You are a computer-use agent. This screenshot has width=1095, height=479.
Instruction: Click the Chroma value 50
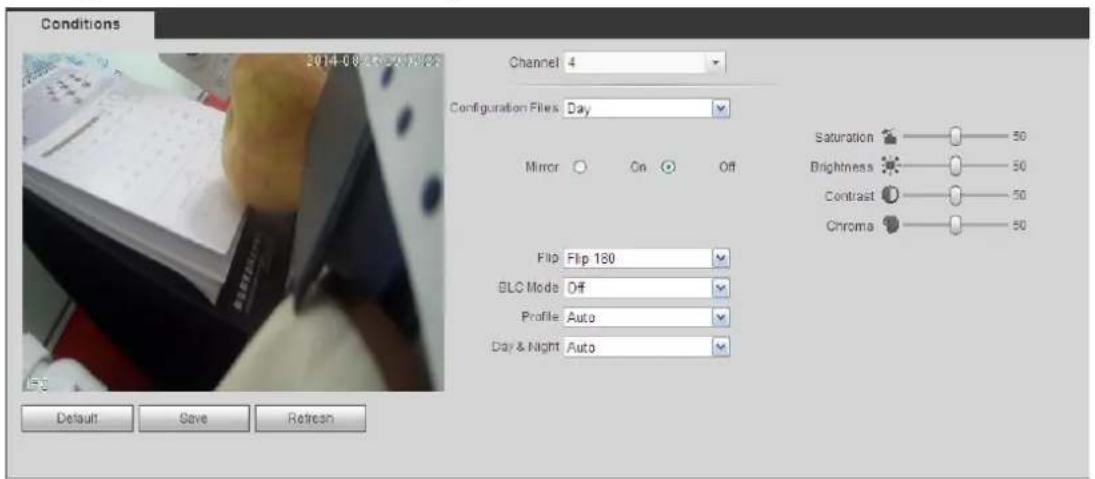[x=1018, y=226]
